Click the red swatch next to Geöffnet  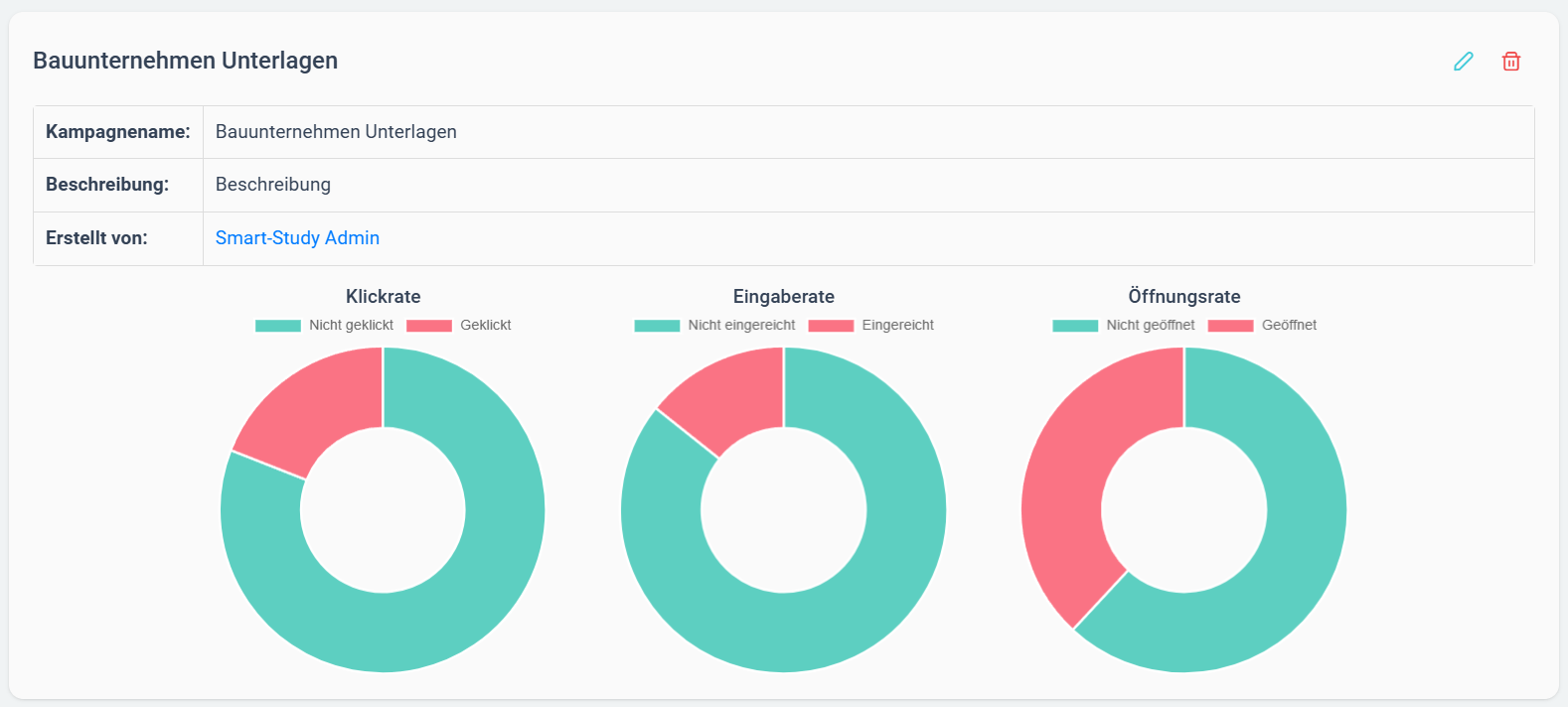(1230, 326)
